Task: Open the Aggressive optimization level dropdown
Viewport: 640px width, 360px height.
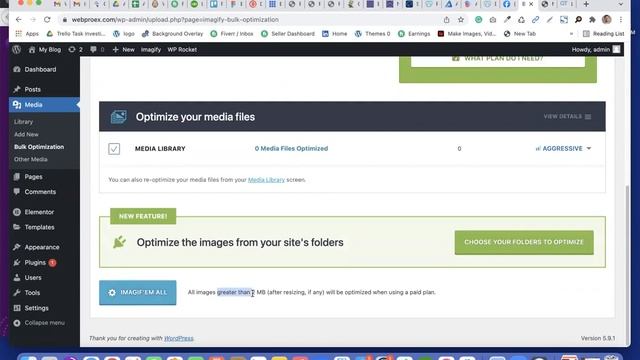Action: pos(563,149)
